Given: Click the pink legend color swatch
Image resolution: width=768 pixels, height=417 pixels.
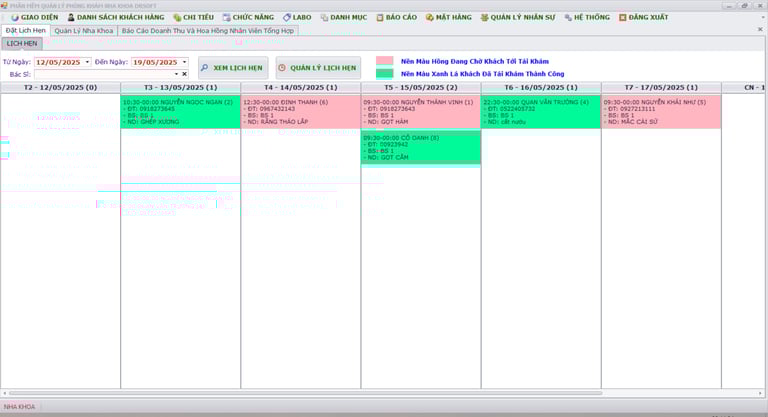Looking at the screenshot, I should point(384,61).
